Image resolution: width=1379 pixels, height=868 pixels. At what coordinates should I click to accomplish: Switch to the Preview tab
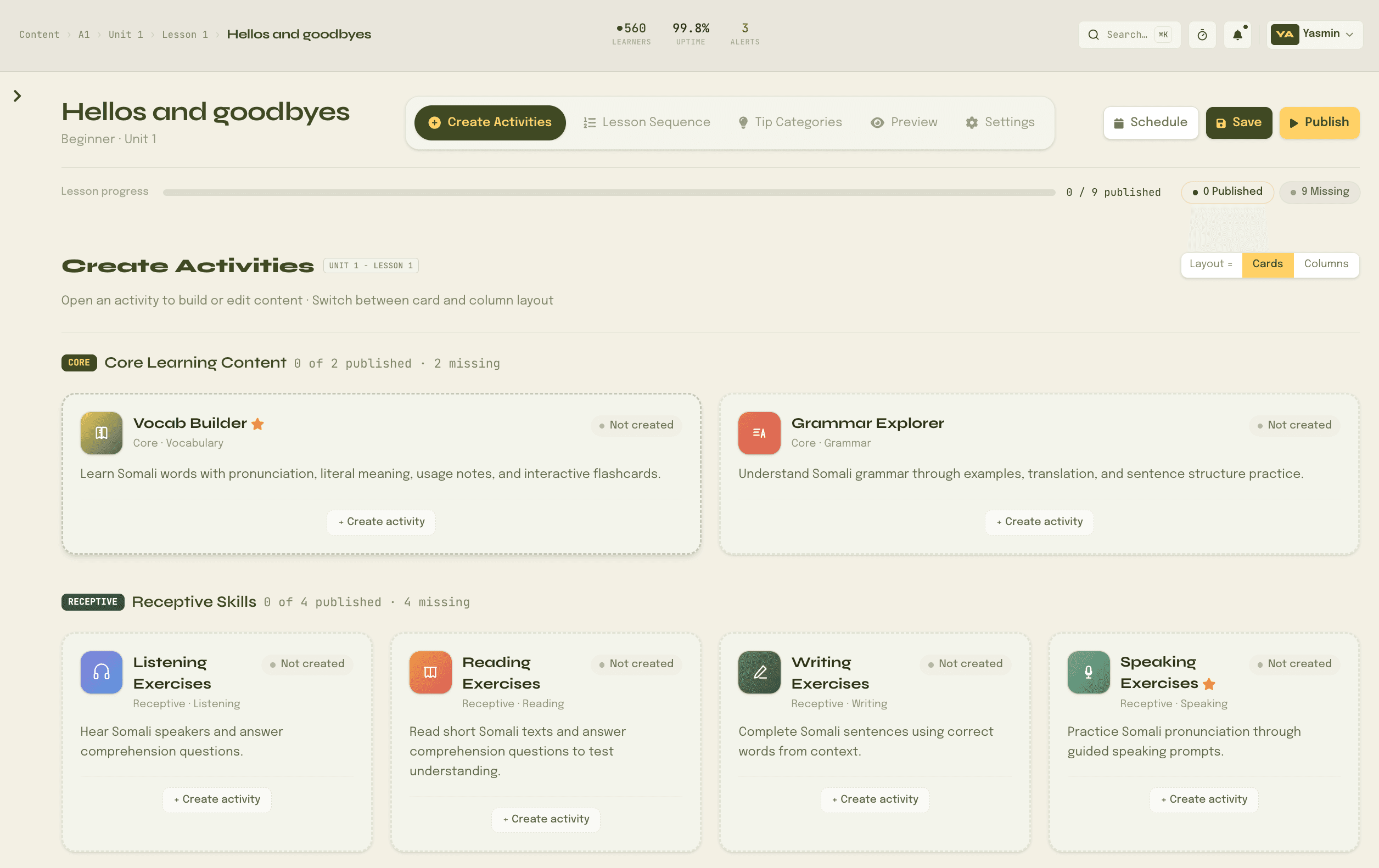tap(904, 122)
